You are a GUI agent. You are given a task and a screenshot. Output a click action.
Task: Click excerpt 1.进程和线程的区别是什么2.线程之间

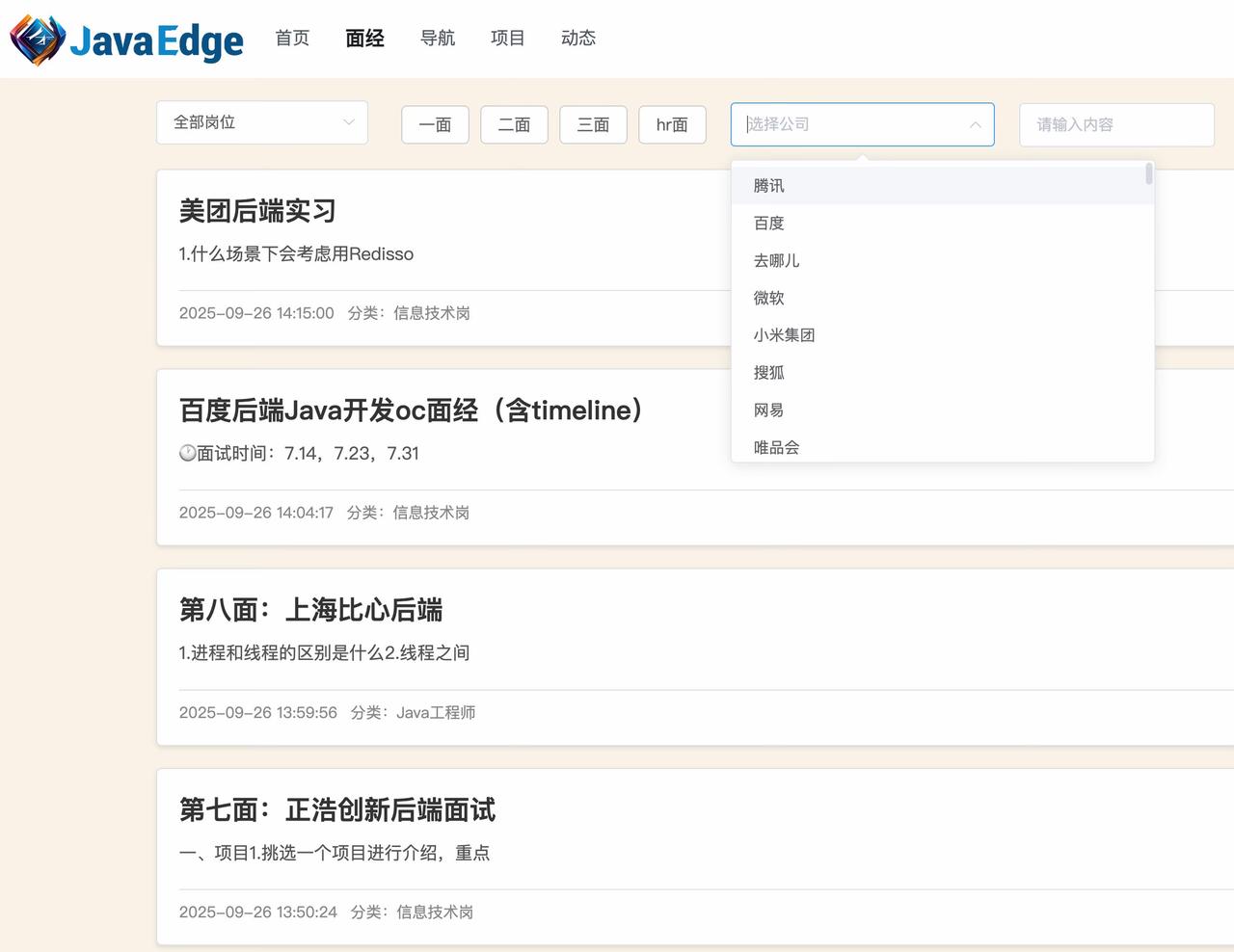pos(324,653)
